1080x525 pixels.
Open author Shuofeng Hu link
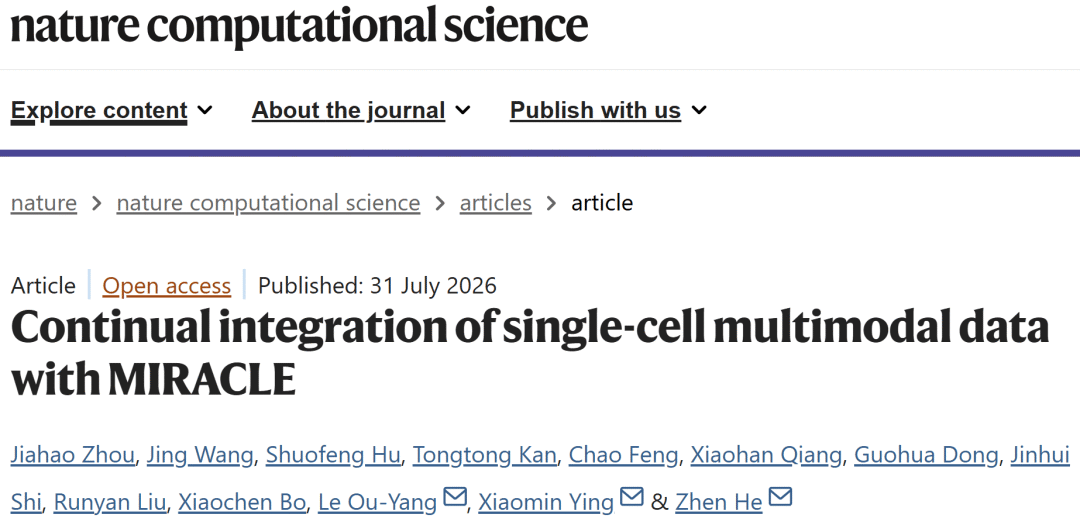pyautogui.click(x=333, y=455)
